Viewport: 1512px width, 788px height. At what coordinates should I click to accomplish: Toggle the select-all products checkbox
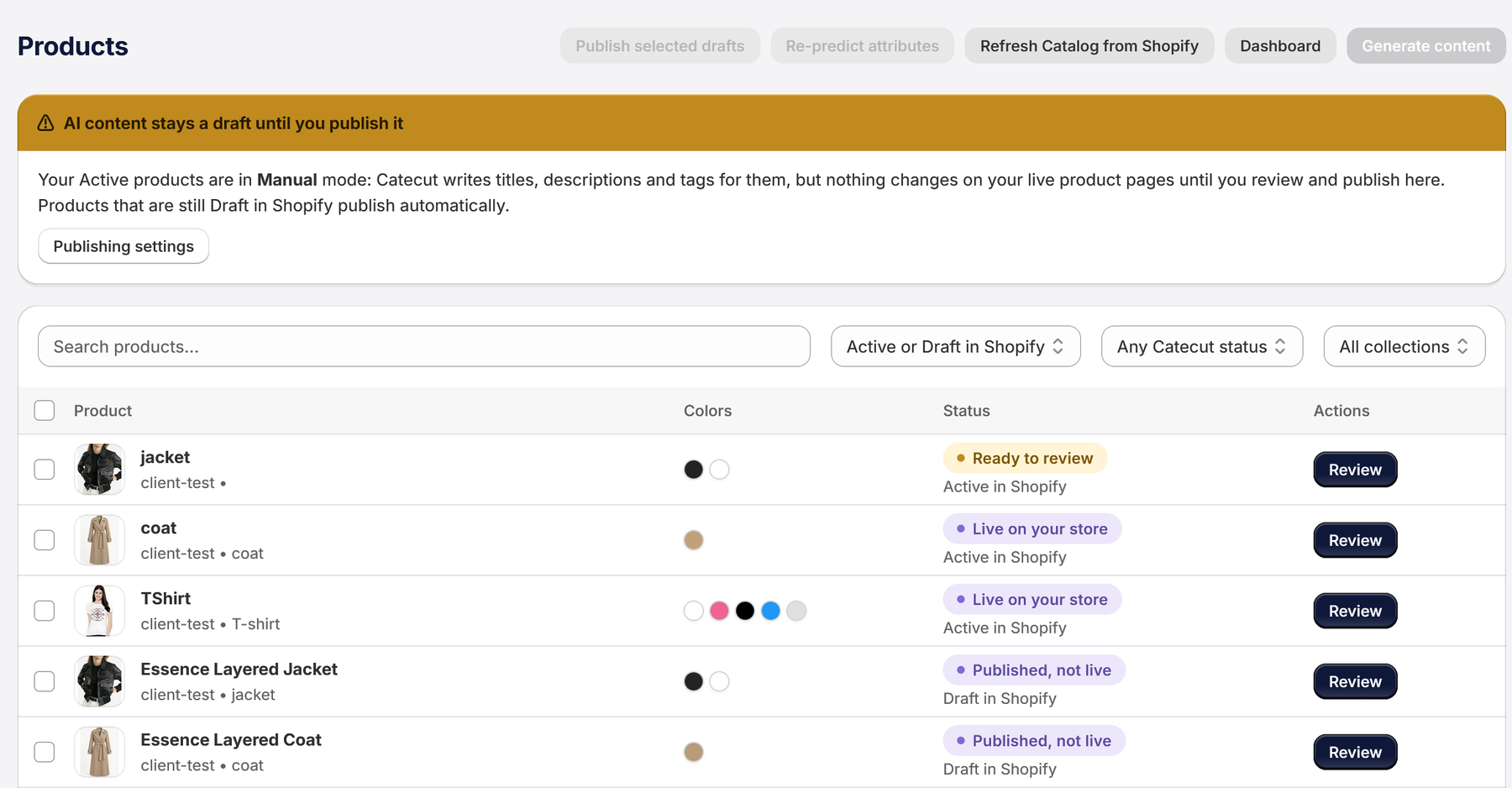click(45, 411)
